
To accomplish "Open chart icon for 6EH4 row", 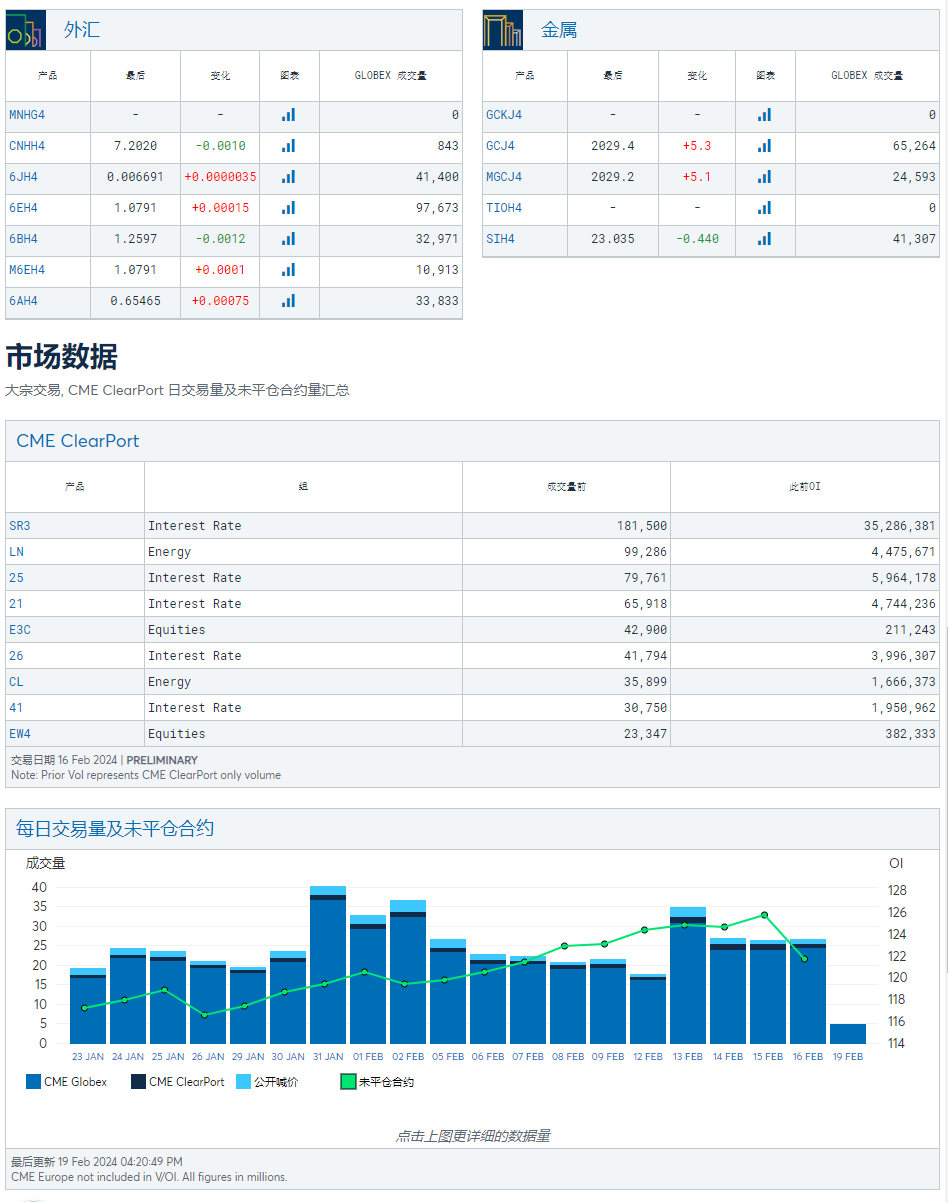I will 288,208.
